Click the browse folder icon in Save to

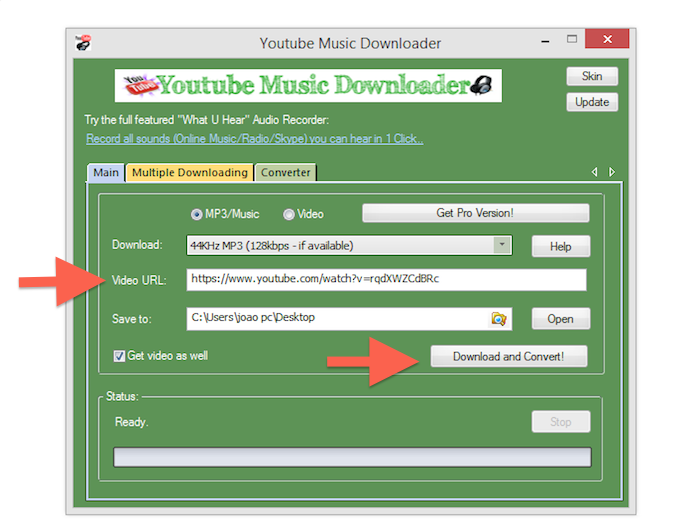498,319
